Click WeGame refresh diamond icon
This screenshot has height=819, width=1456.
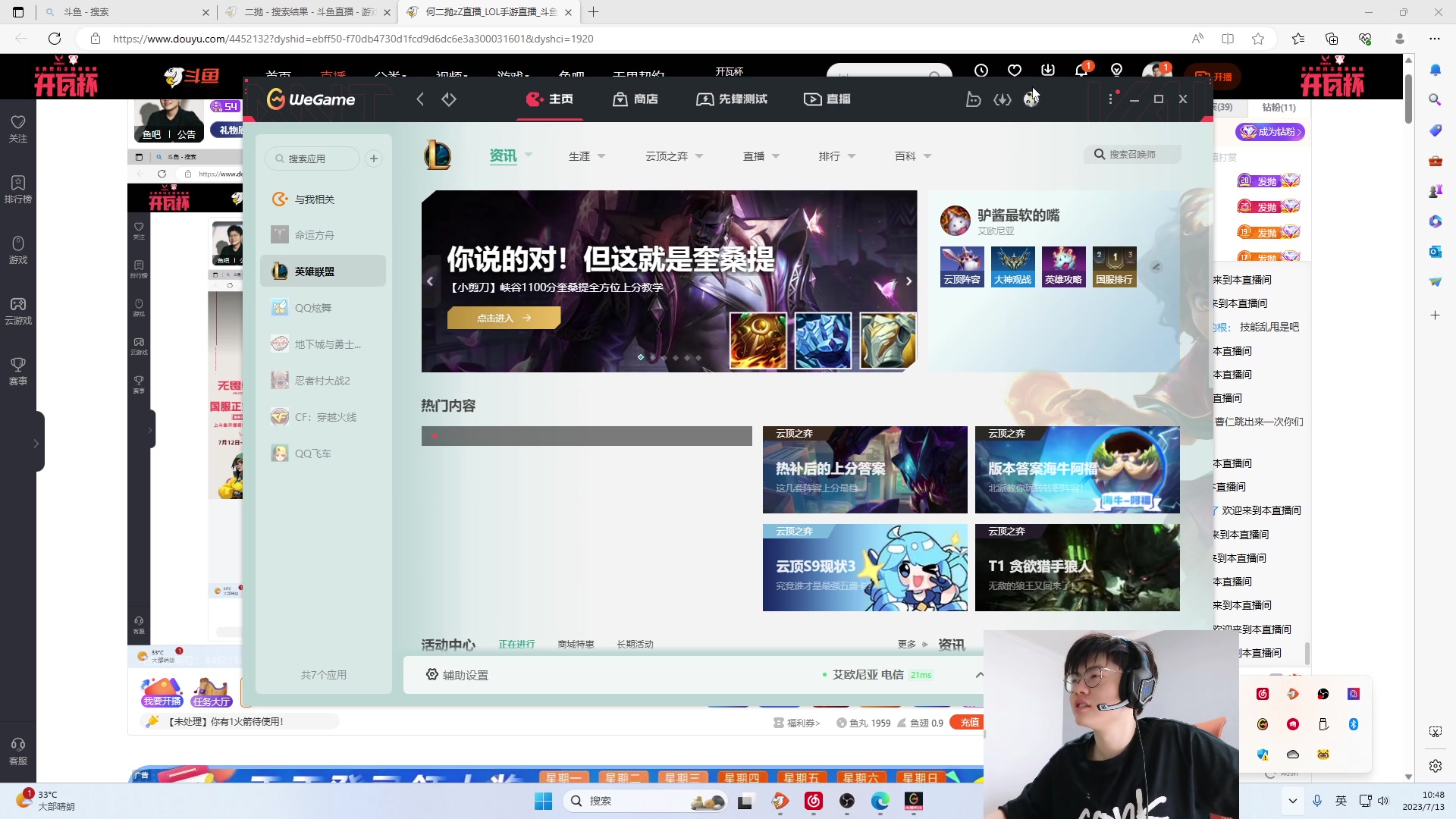pos(449,99)
